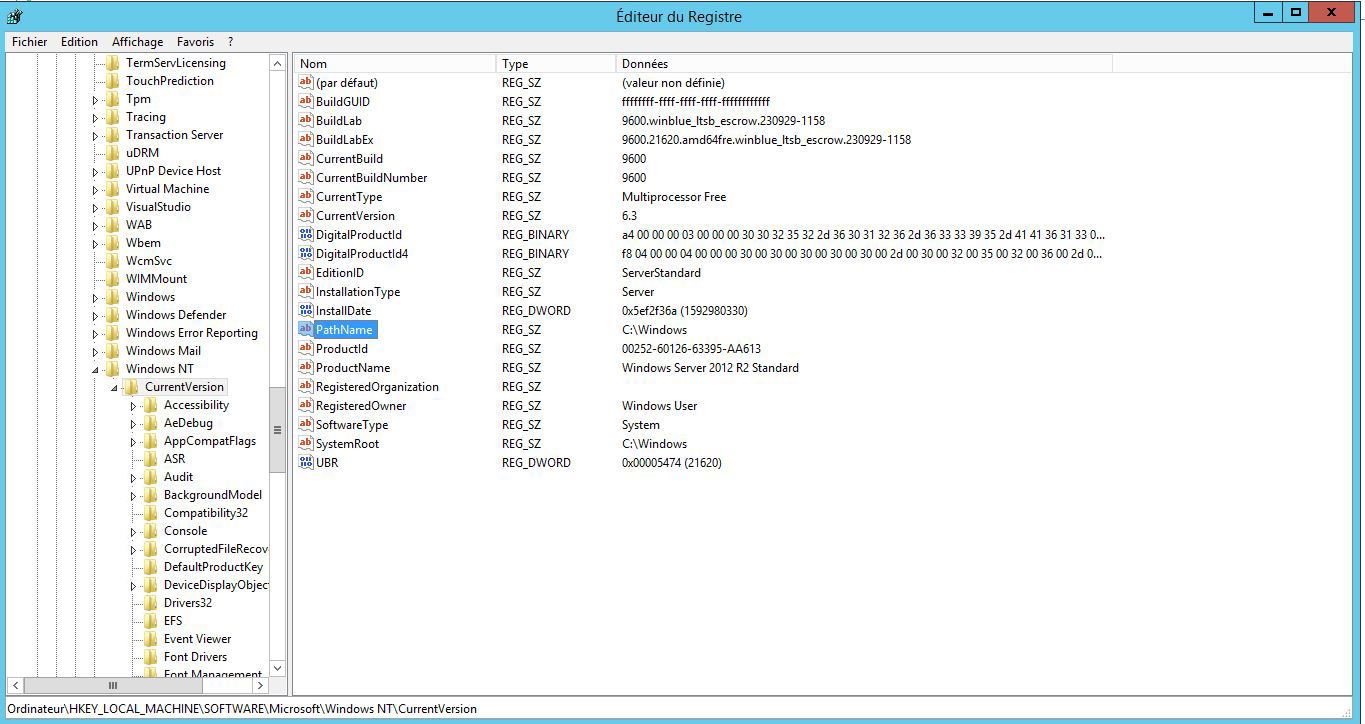The width and height of the screenshot is (1365, 724).
Task: Click tree pane horizontal scroll left arrow
Action: click(x=14, y=685)
